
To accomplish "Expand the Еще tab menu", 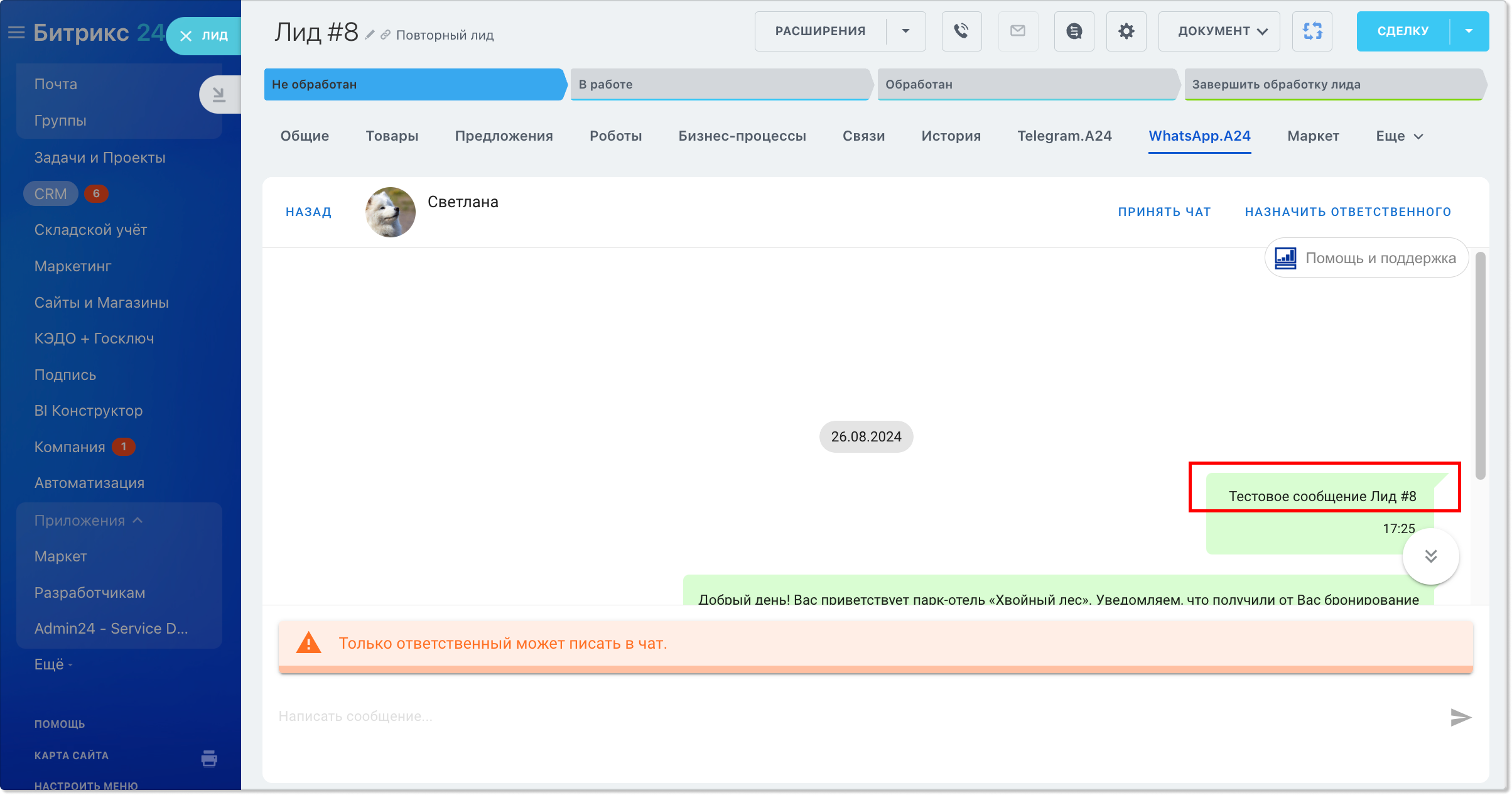I will 1399,136.
